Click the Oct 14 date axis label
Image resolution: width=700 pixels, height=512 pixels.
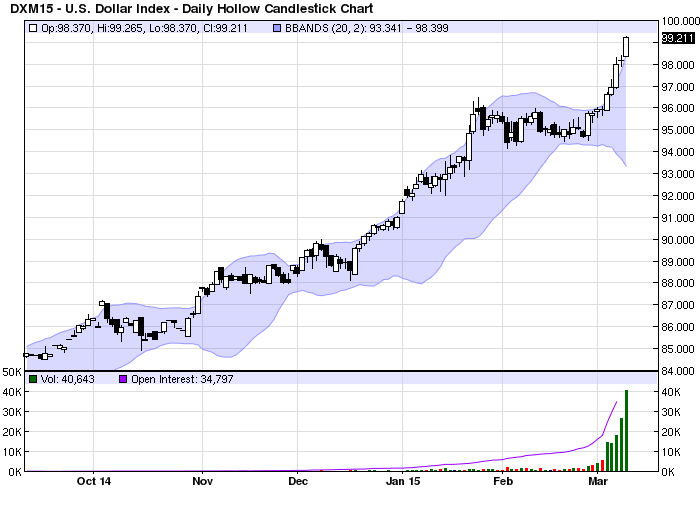pyautogui.click(x=92, y=482)
